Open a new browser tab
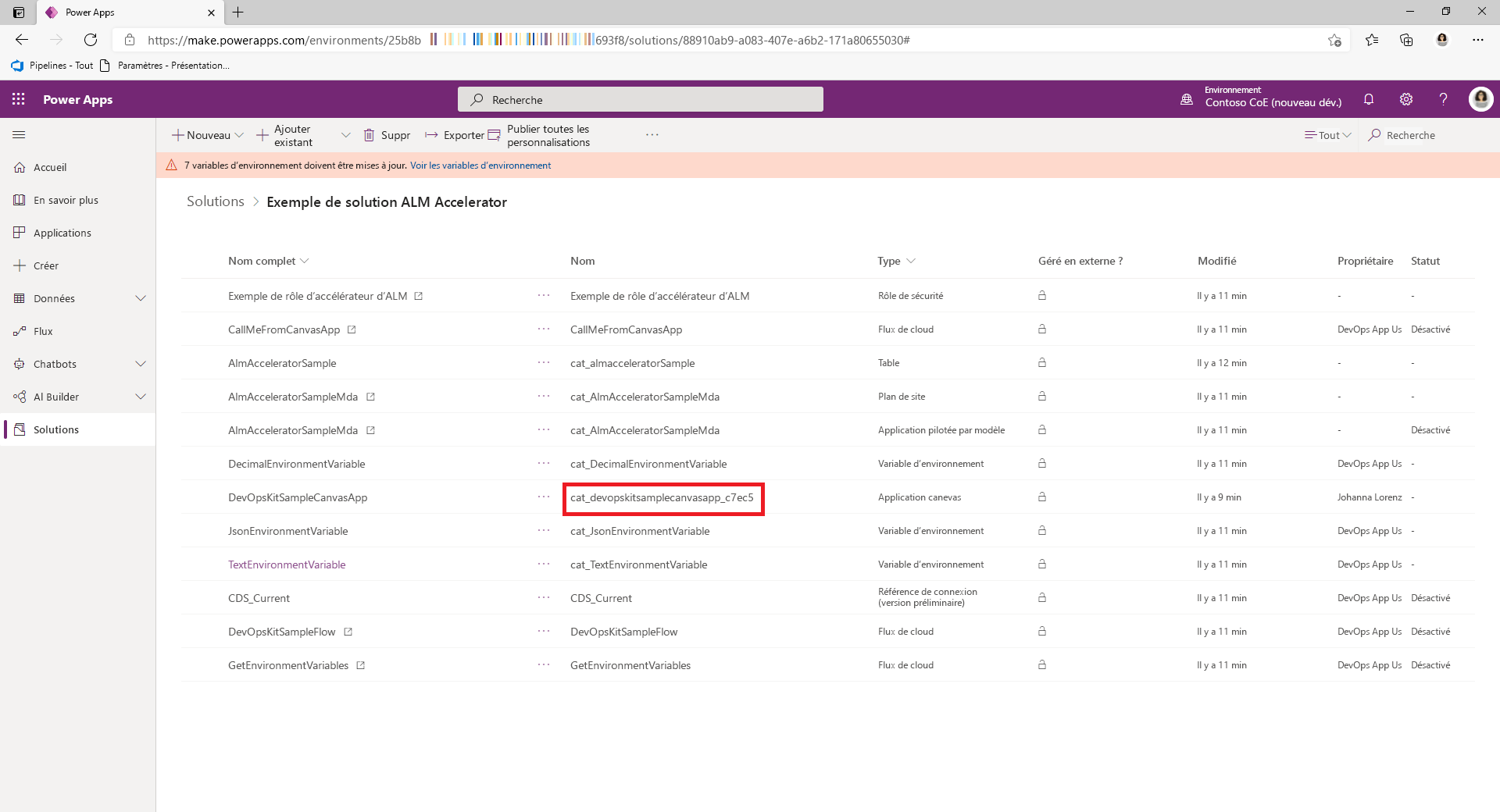This screenshot has height=812, width=1500. 238,12
